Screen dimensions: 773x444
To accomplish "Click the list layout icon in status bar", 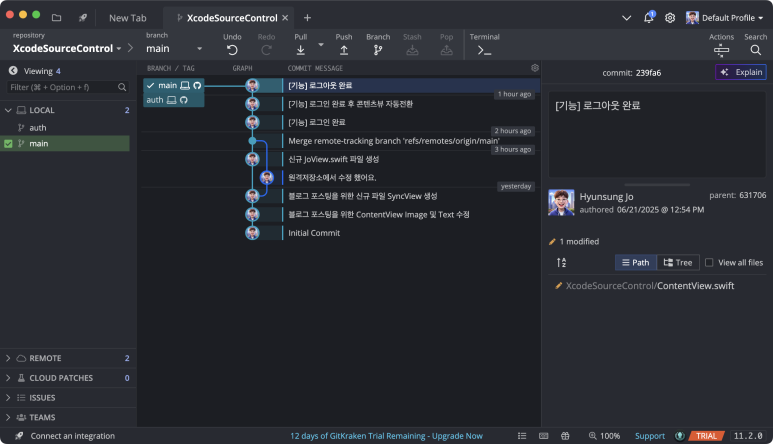I will pyautogui.click(x=522, y=436).
